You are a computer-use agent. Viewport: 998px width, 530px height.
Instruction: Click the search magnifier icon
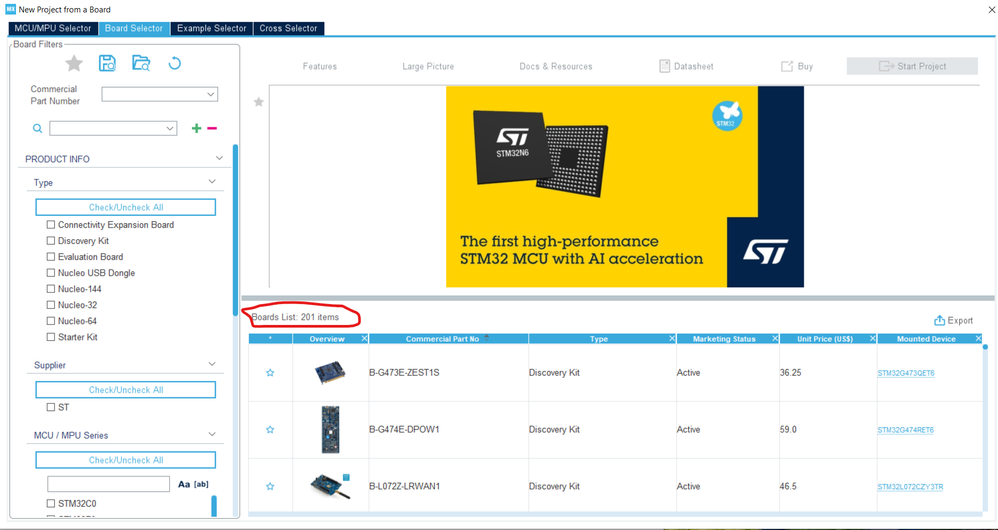[38, 129]
